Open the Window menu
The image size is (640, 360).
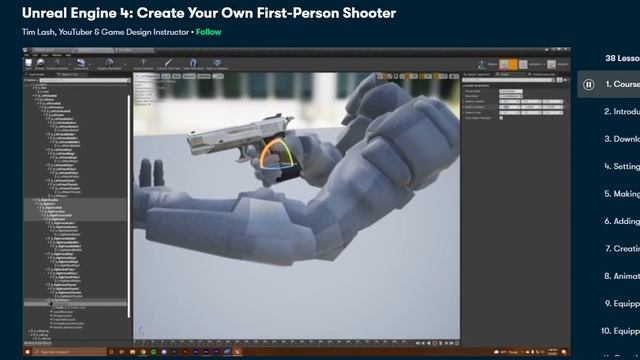(57, 55)
